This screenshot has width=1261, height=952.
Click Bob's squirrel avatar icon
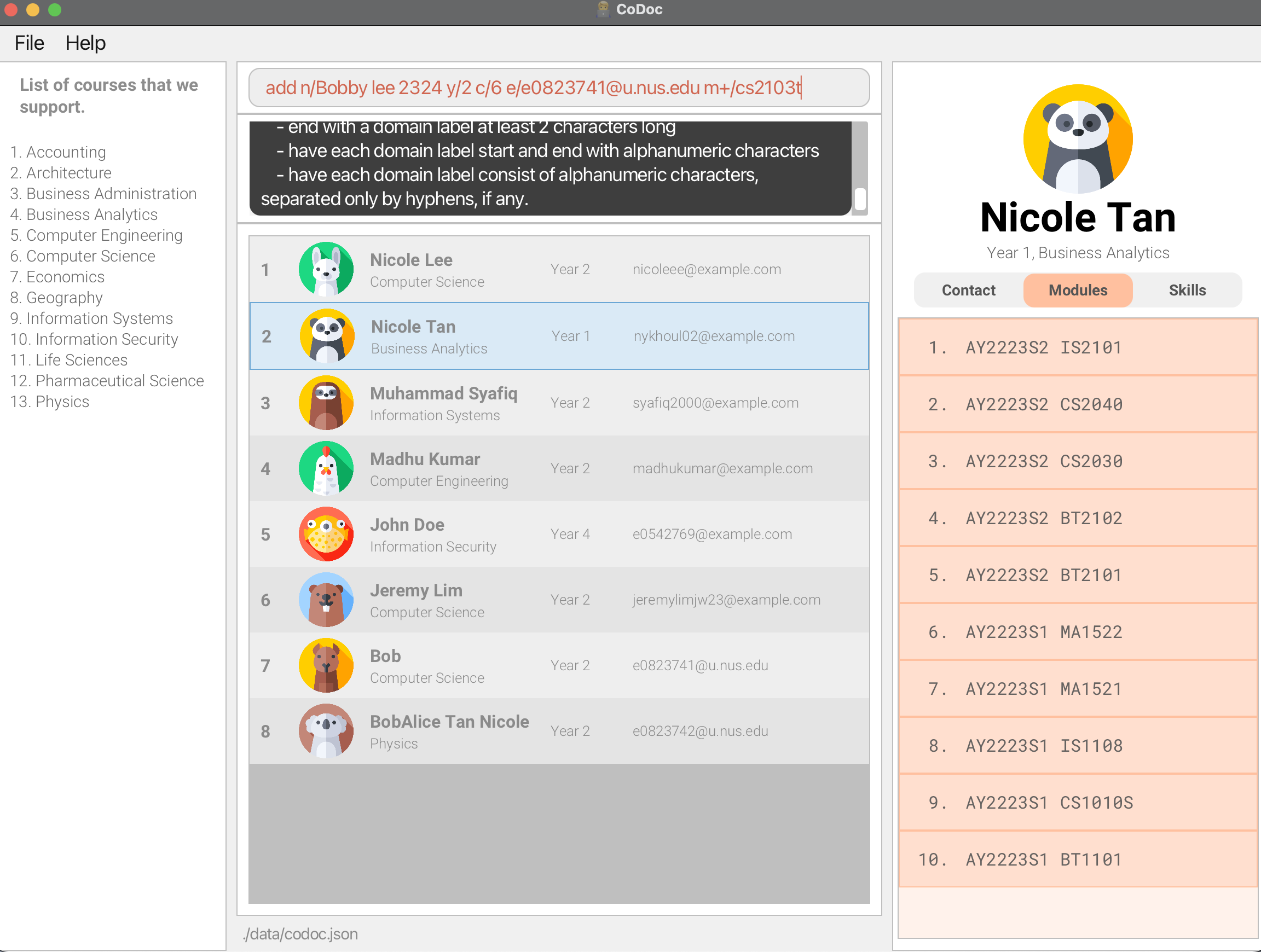[x=326, y=665]
